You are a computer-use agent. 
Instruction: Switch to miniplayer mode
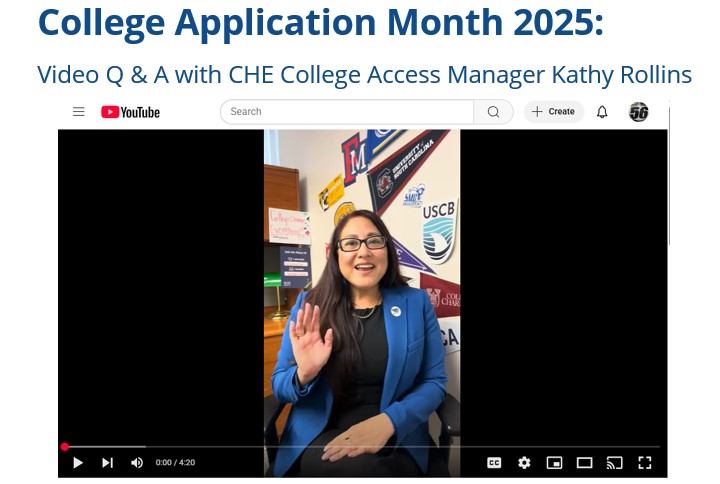click(x=554, y=462)
